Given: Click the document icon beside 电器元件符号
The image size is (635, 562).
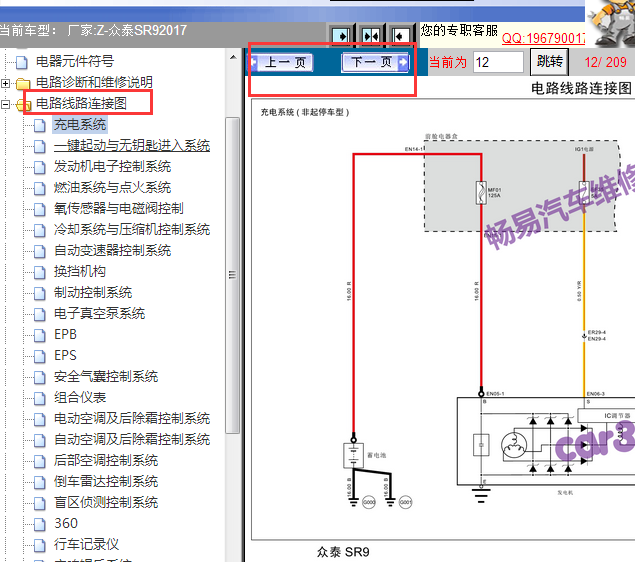Looking at the screenshot, I should [22, 62].
